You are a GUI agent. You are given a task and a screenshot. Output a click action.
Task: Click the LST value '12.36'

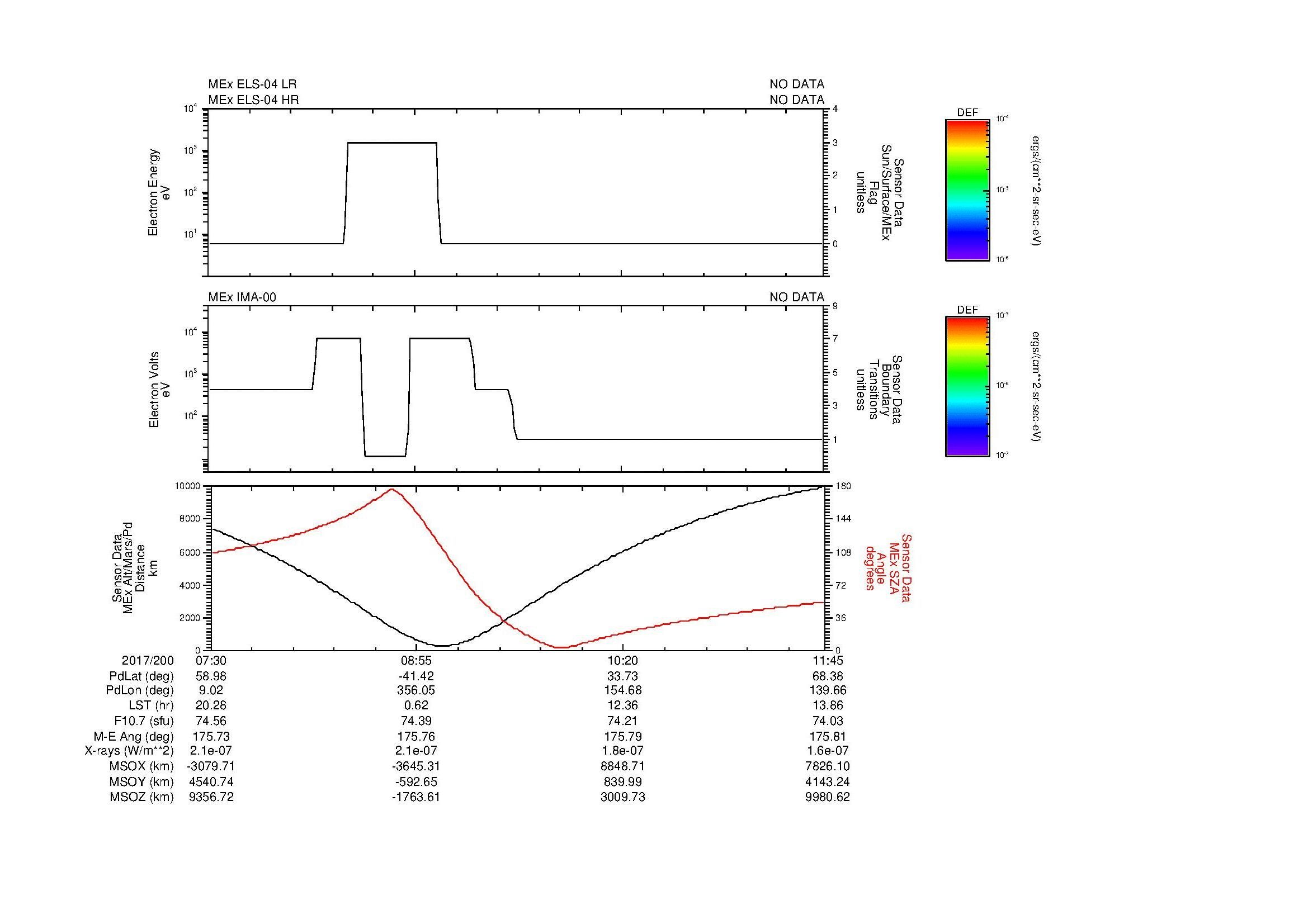coord(622,705)
